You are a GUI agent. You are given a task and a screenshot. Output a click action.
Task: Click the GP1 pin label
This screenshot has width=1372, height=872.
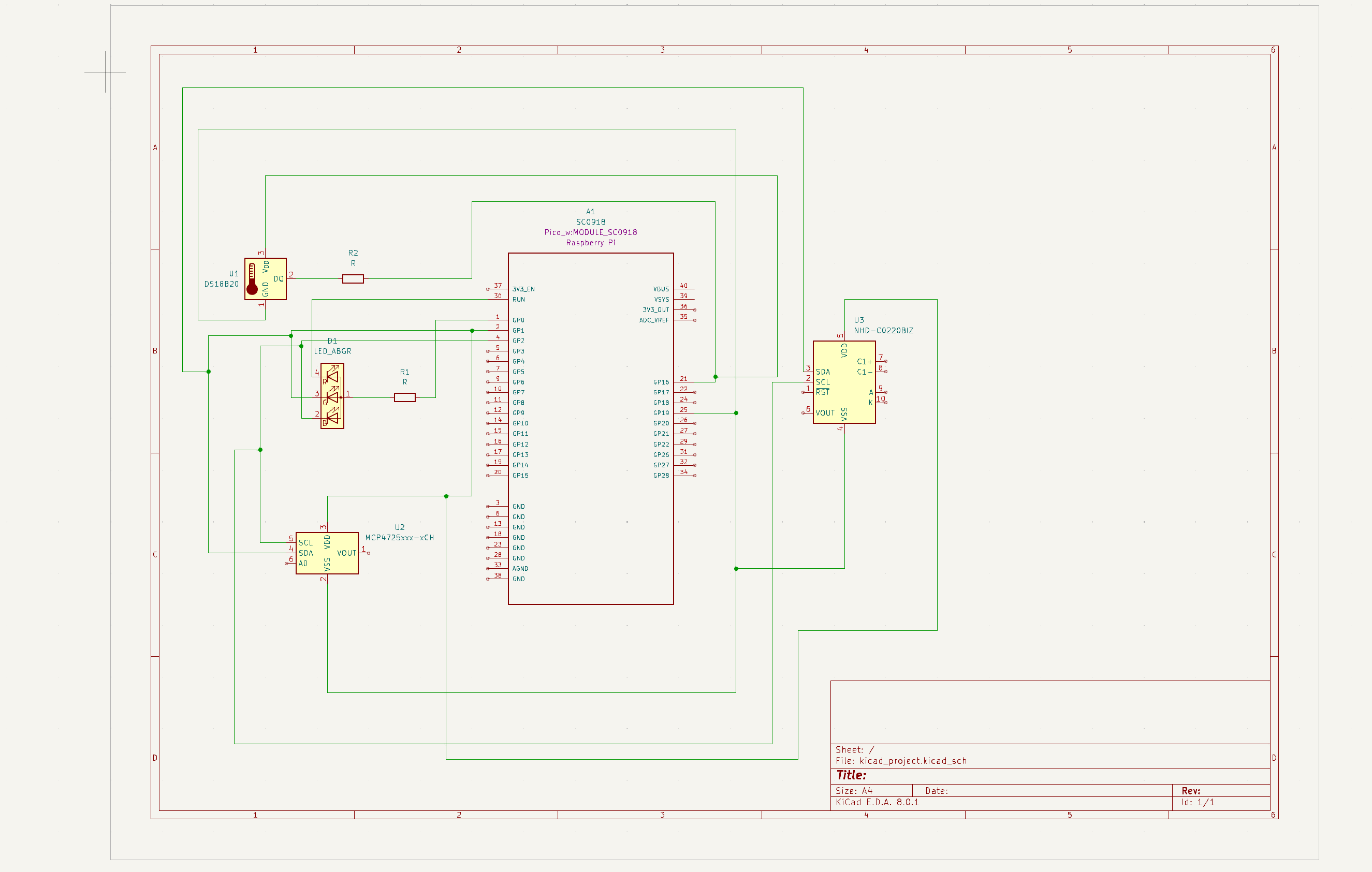click(x=518, y=330)
